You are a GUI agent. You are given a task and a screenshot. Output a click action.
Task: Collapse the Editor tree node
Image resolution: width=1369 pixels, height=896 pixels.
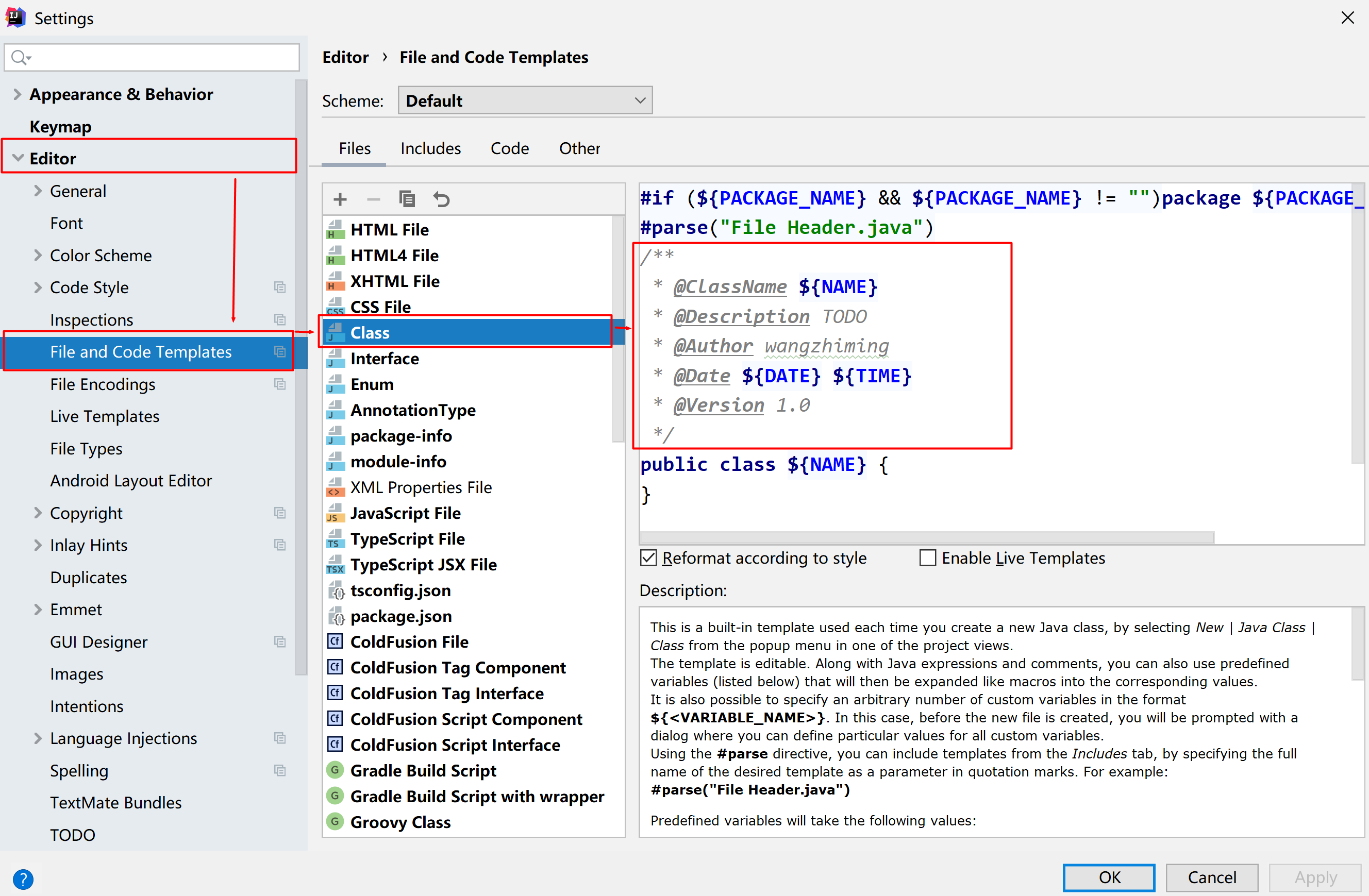coord(18,158)
